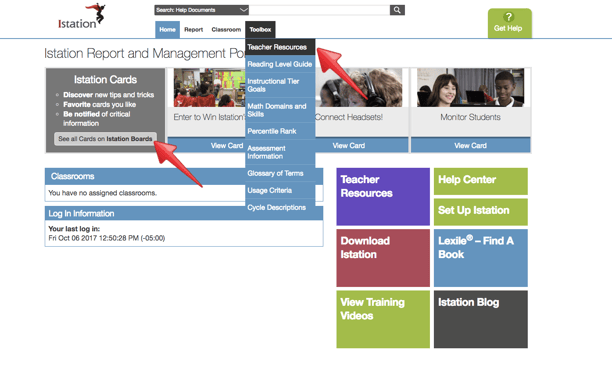
Task: Click 'Favorite cards you like' bullet
Action: (x=100, y=105)
